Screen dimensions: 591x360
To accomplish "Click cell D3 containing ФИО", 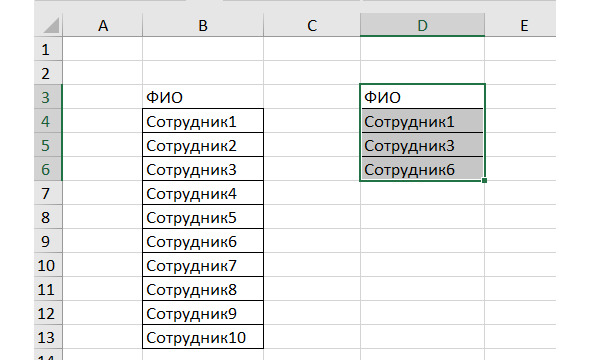I will point(423,97).
